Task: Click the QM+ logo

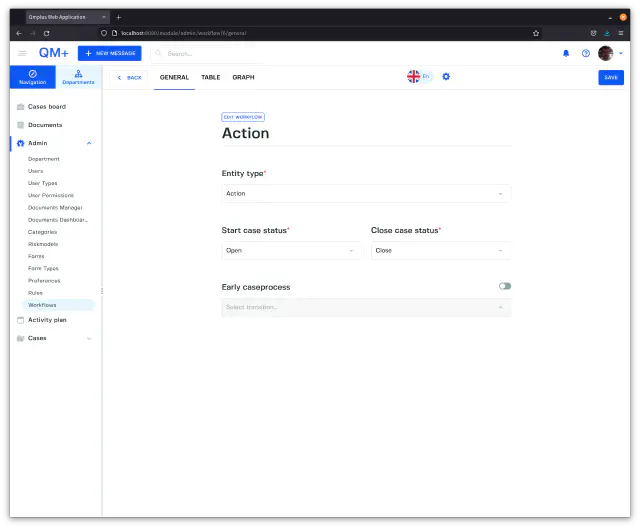Action: [53, 53]
